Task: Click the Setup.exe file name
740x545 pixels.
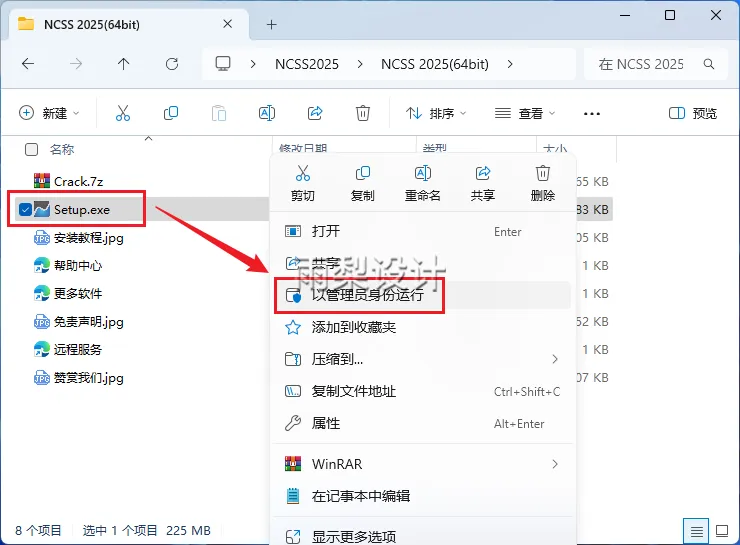Action: [x=82, y=210]
